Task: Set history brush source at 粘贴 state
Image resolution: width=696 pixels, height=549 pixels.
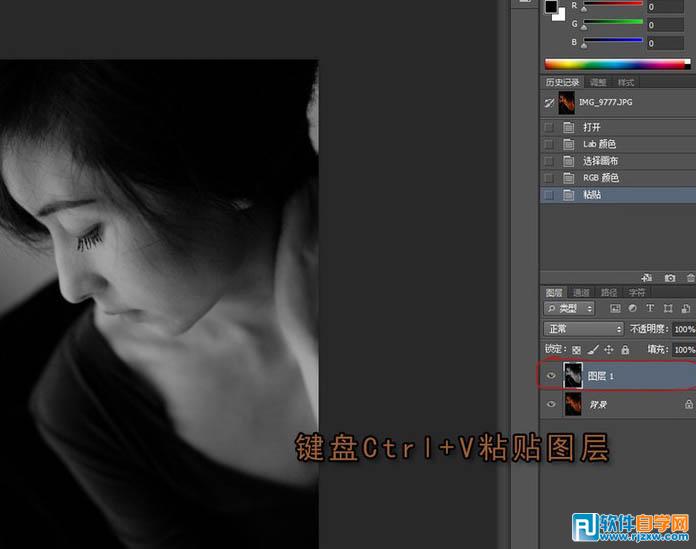Action: (x=549, y=195)
